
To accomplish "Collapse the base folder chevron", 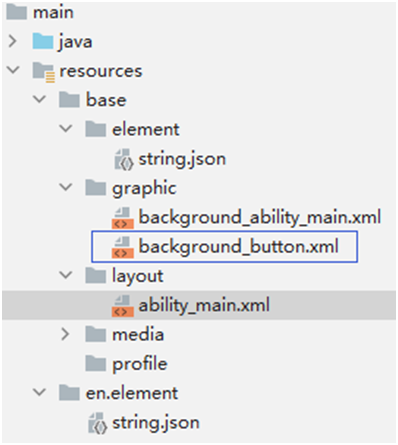I will [x=39, y=99].
